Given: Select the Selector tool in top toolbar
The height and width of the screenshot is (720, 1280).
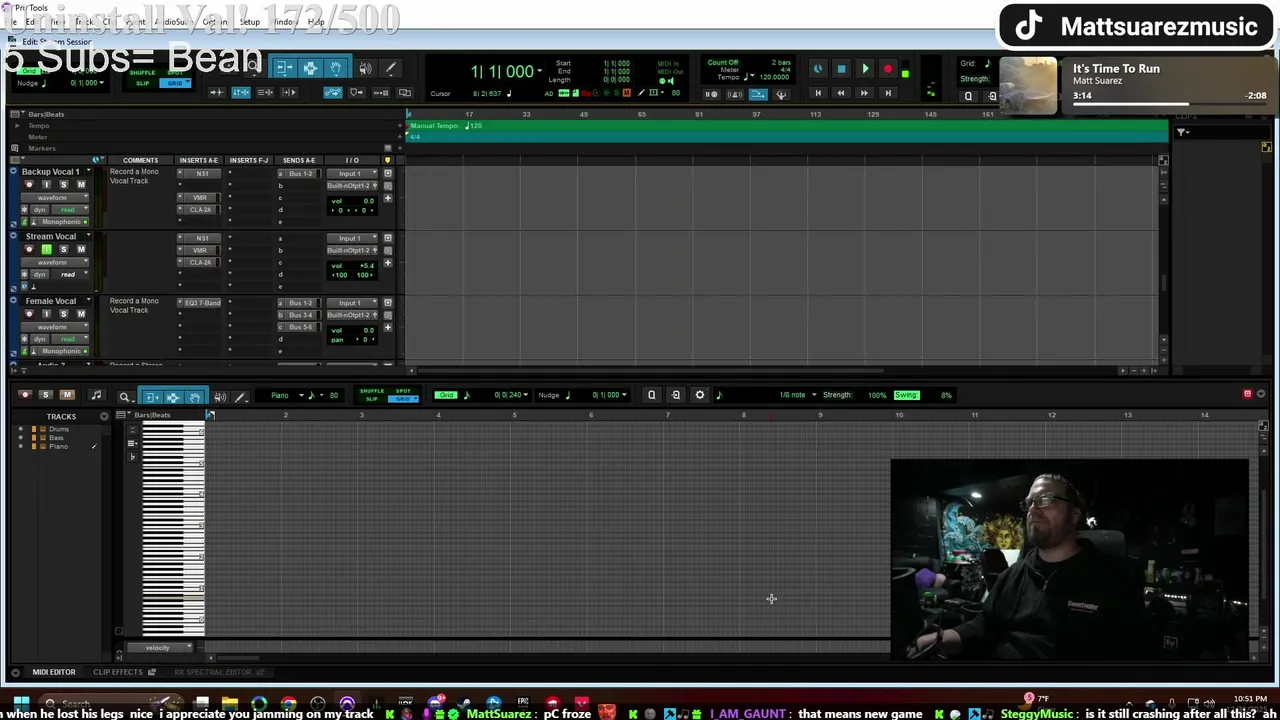Looking at the screenshot, I should pyautogui.click(x=310, y=68).
